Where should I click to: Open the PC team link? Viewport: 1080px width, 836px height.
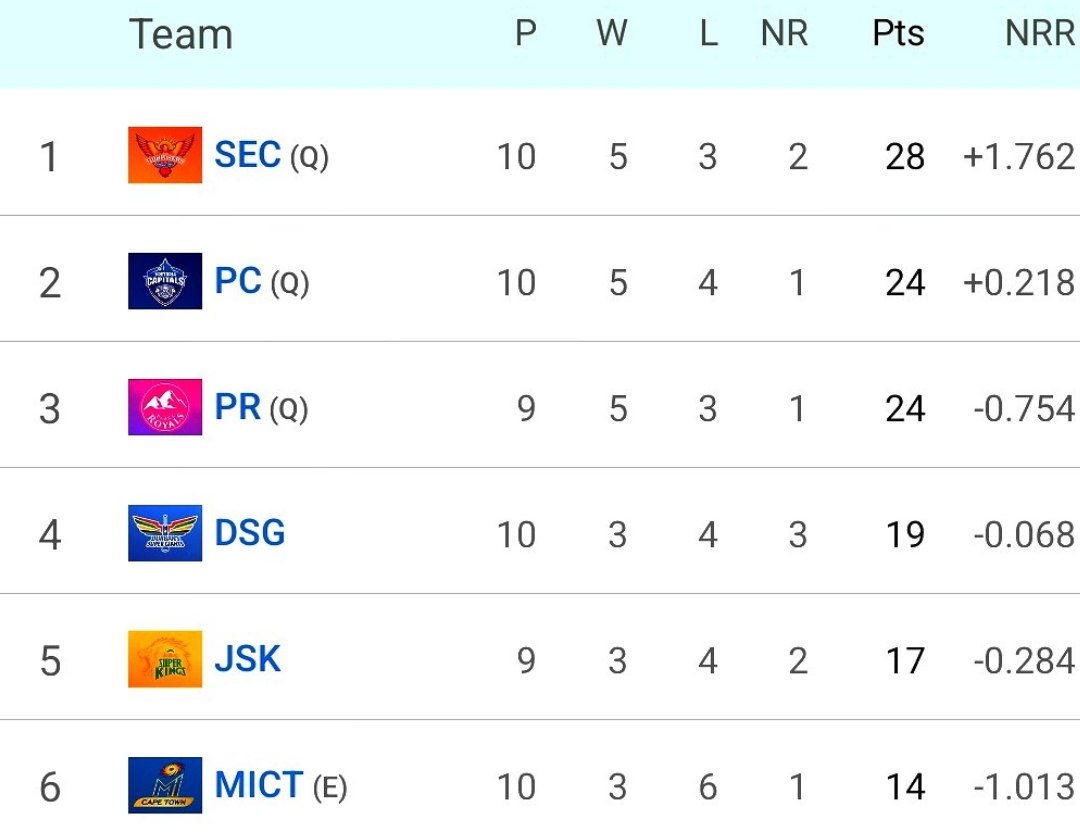238,281
